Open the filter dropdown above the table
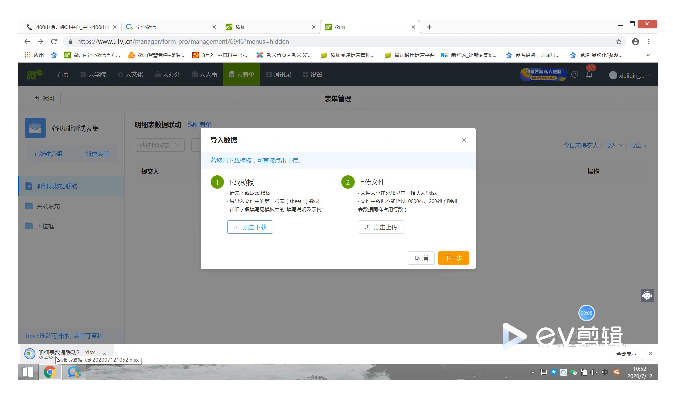 (160, 145)
